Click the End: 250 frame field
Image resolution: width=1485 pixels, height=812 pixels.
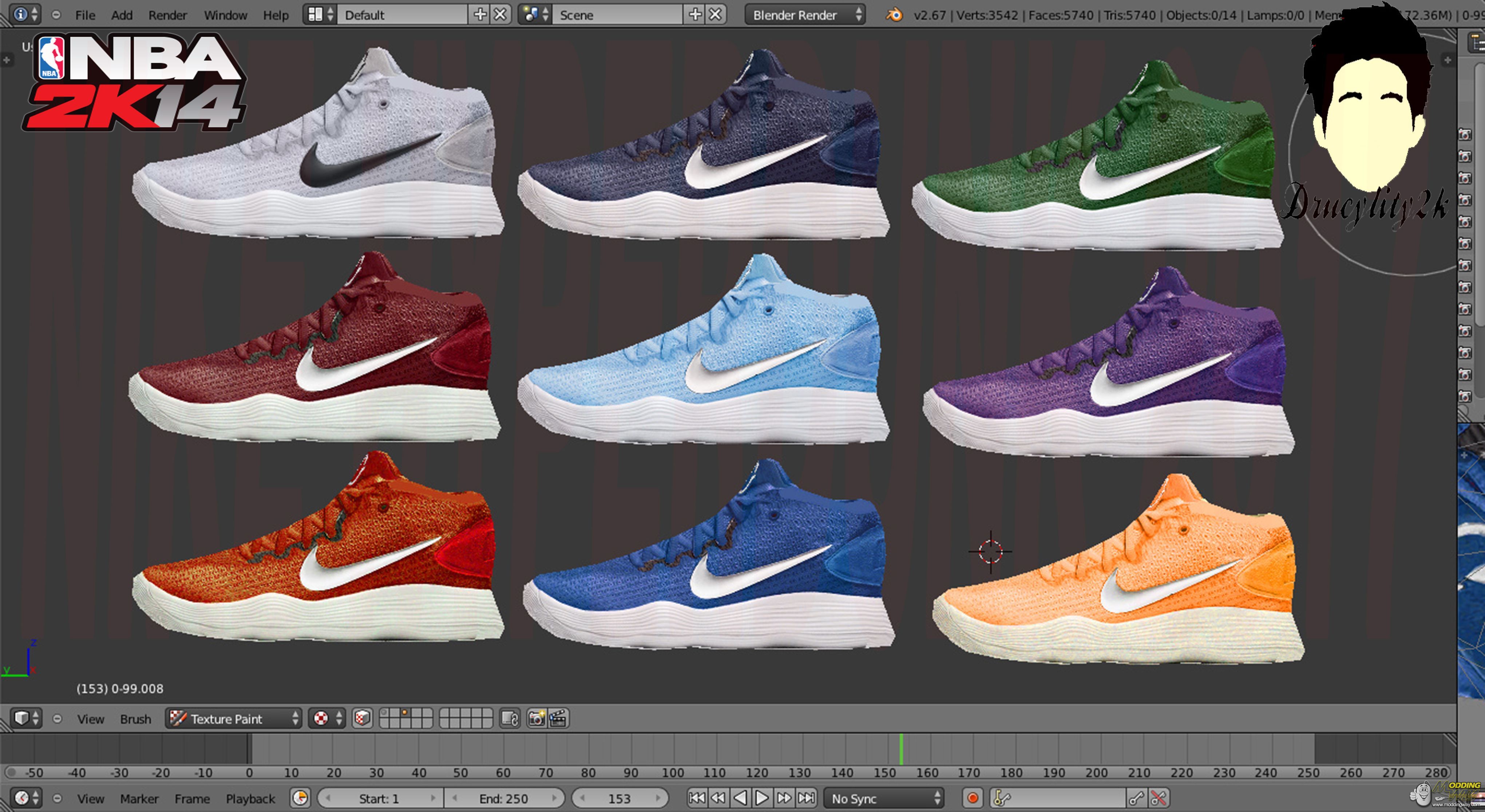point(503,798)
